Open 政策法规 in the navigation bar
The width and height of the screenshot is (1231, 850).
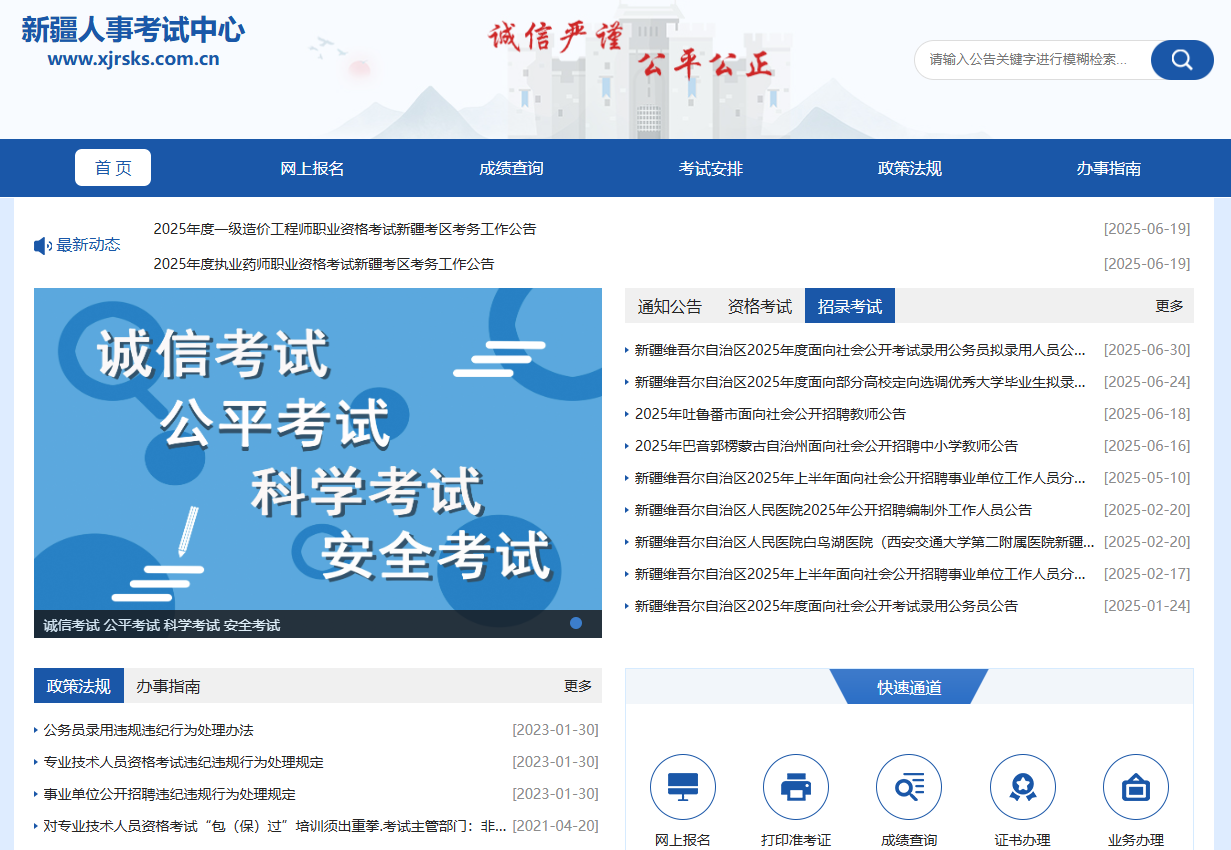[910, 168]
